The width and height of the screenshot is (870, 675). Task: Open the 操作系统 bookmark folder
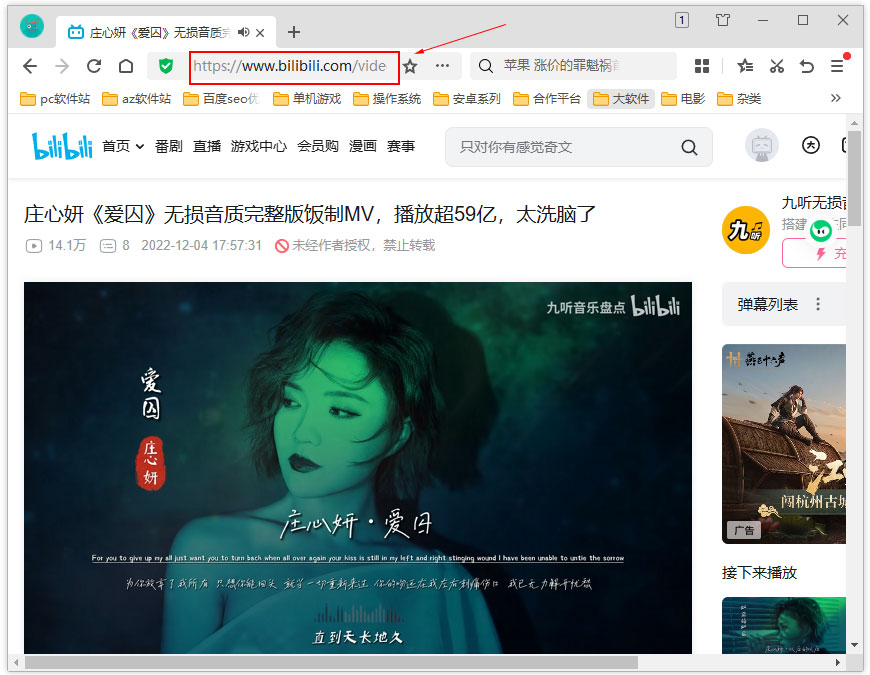coord(387,99)
